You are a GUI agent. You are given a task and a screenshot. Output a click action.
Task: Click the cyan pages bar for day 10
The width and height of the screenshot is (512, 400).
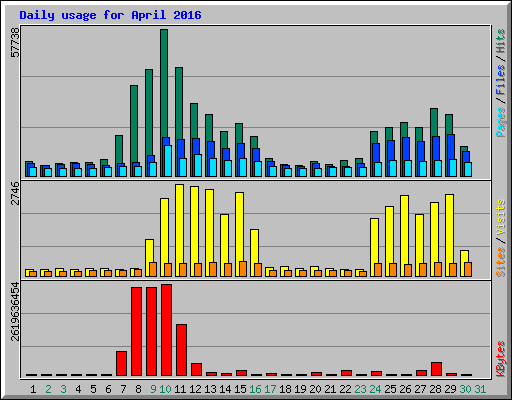tap(168, 161)
